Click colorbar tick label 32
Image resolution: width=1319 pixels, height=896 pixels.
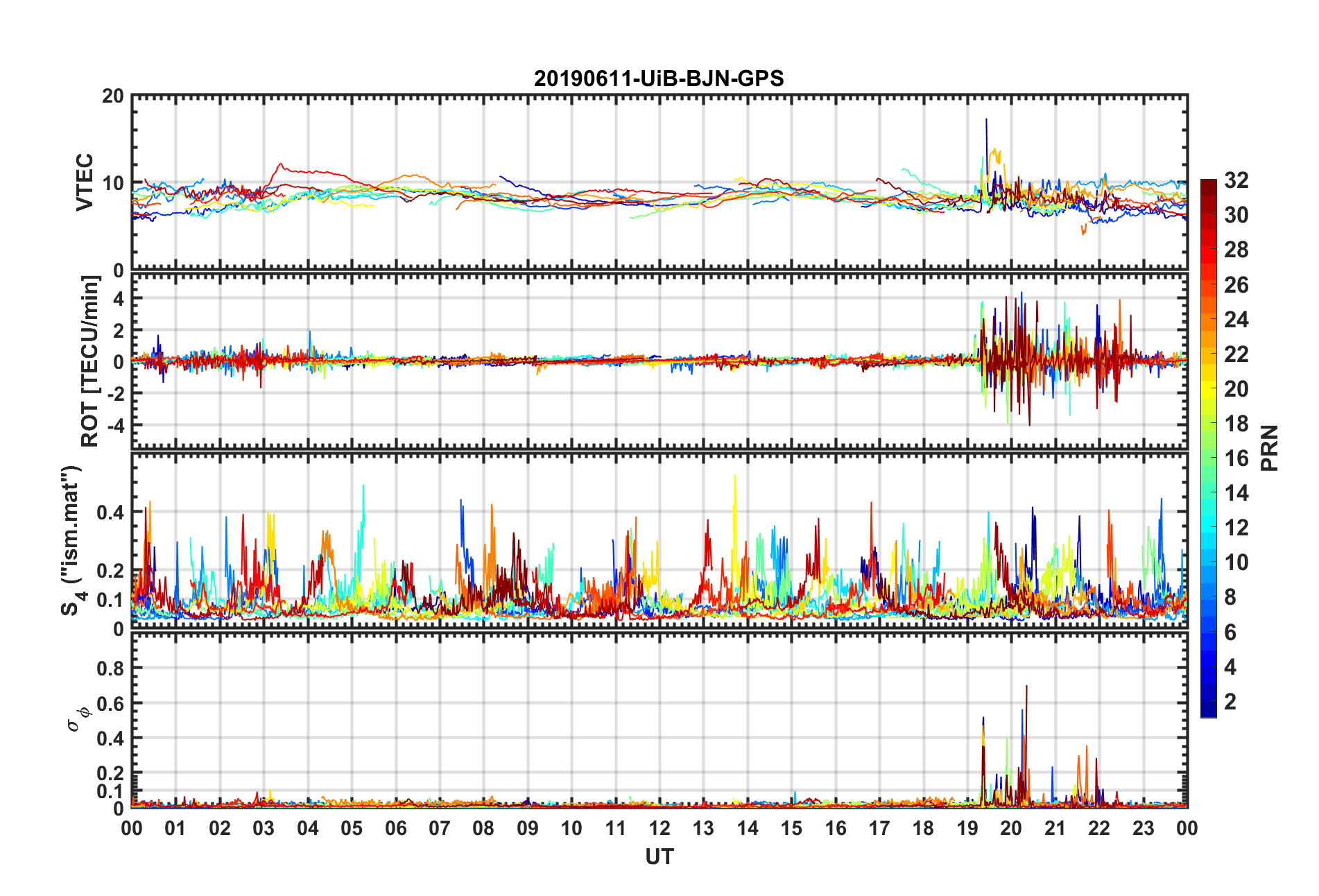[1236, 180]
